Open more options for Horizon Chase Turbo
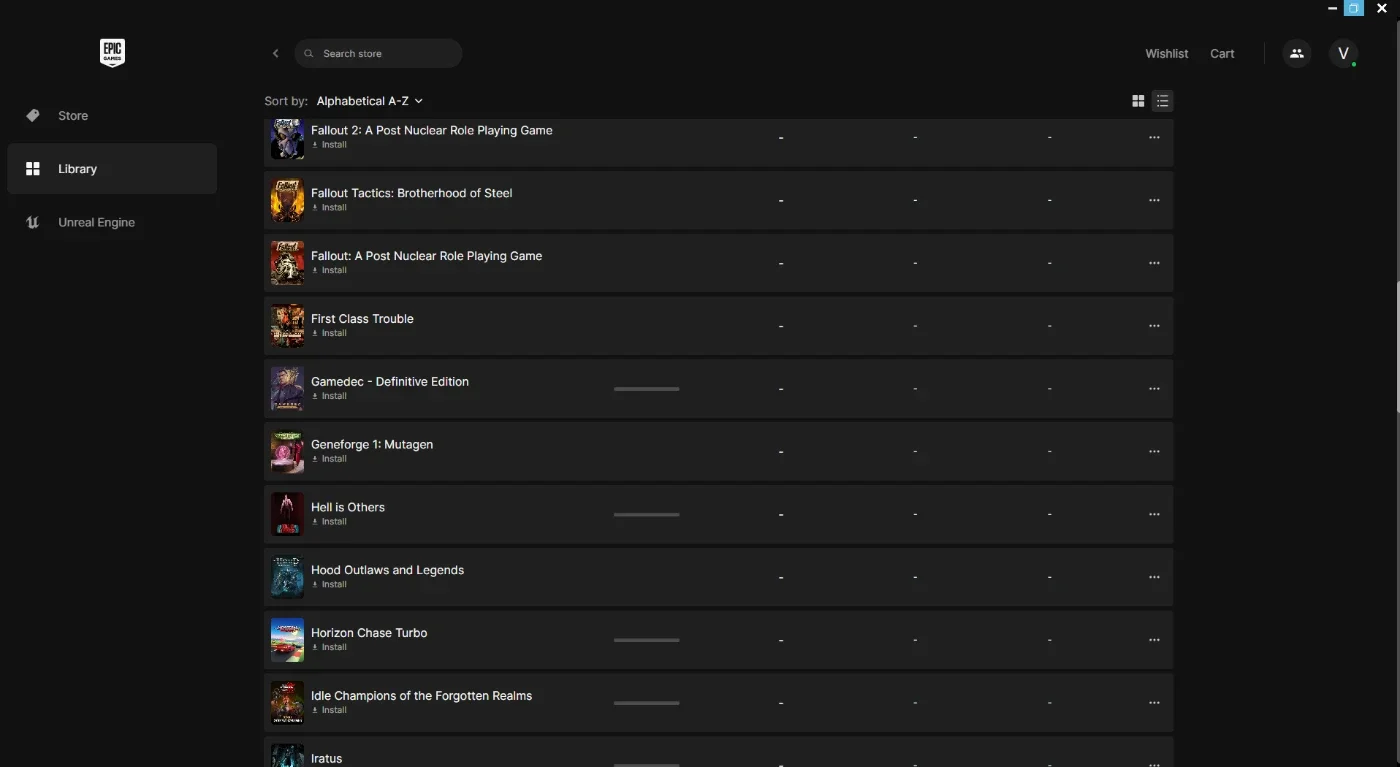Image resolution: width=1400 pixels, height=767 pixels. coord(1154,640)
